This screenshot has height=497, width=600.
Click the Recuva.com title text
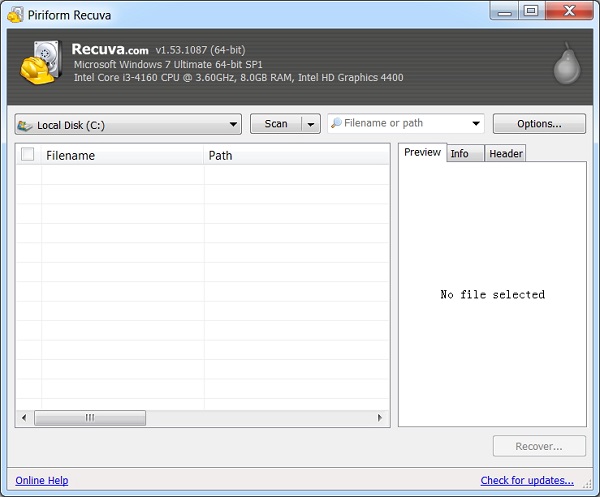click(x=110, y=49)
